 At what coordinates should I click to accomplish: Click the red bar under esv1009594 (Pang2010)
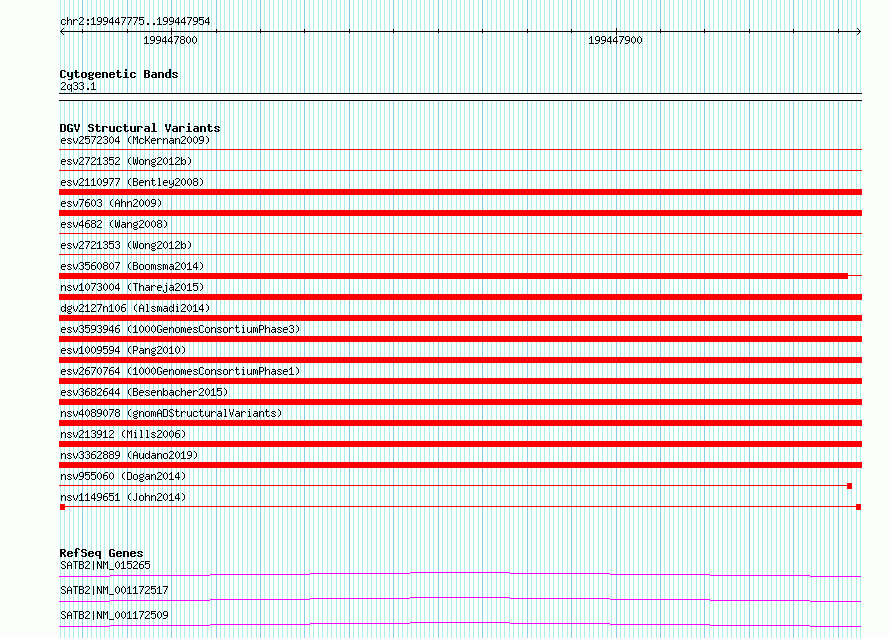tap(460, 360)
